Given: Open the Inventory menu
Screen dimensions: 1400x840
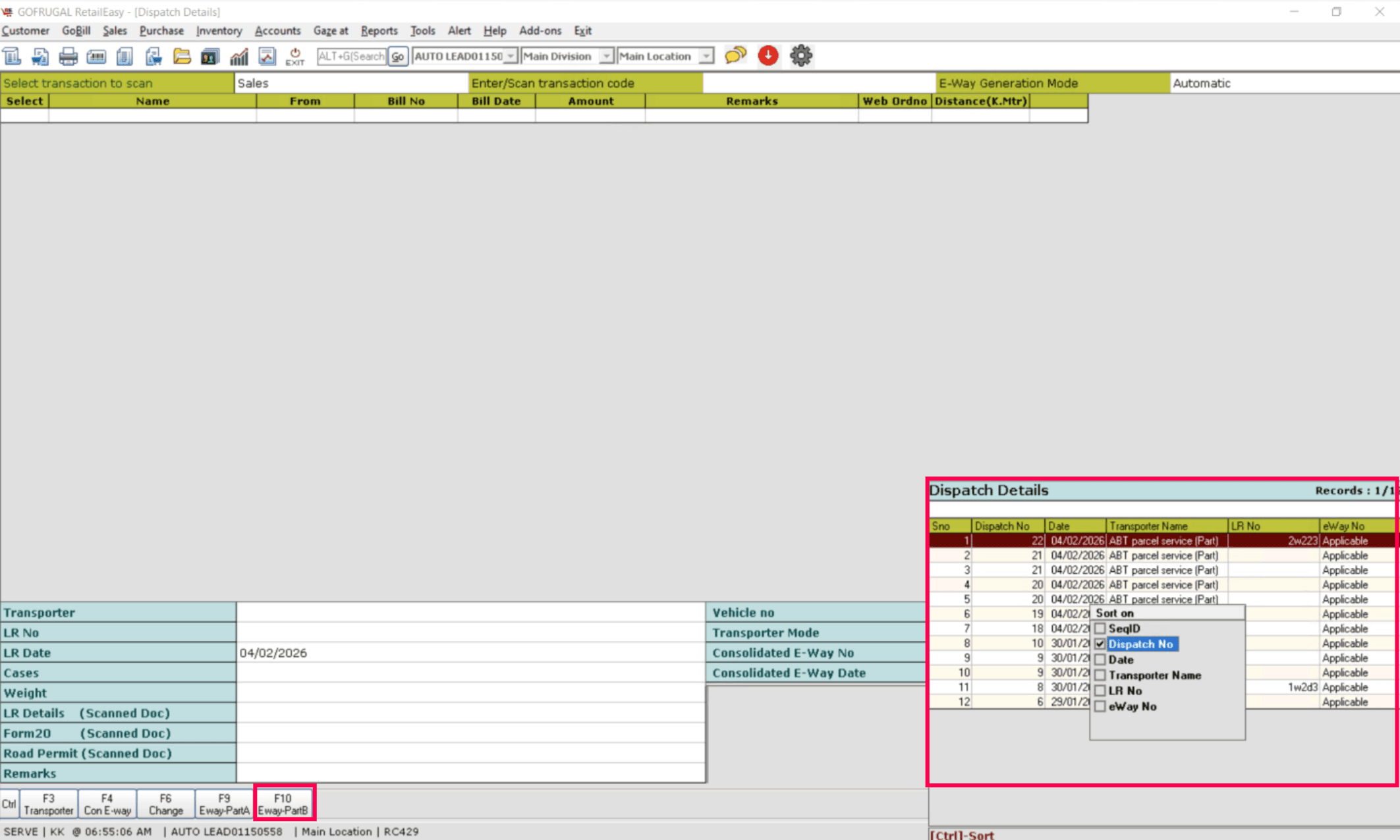Looking at the screenshot, I should (x=219, y=31).
